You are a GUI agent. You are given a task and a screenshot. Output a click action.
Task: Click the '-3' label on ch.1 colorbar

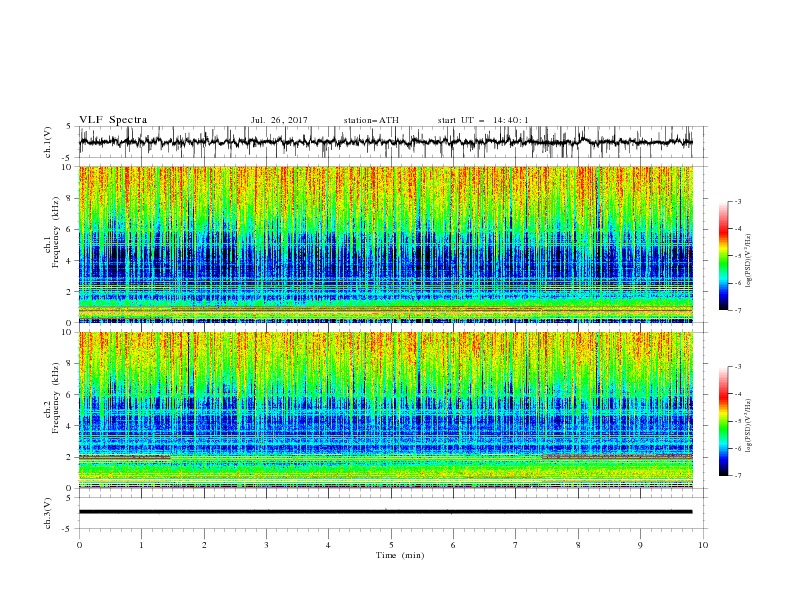(738, 201)
